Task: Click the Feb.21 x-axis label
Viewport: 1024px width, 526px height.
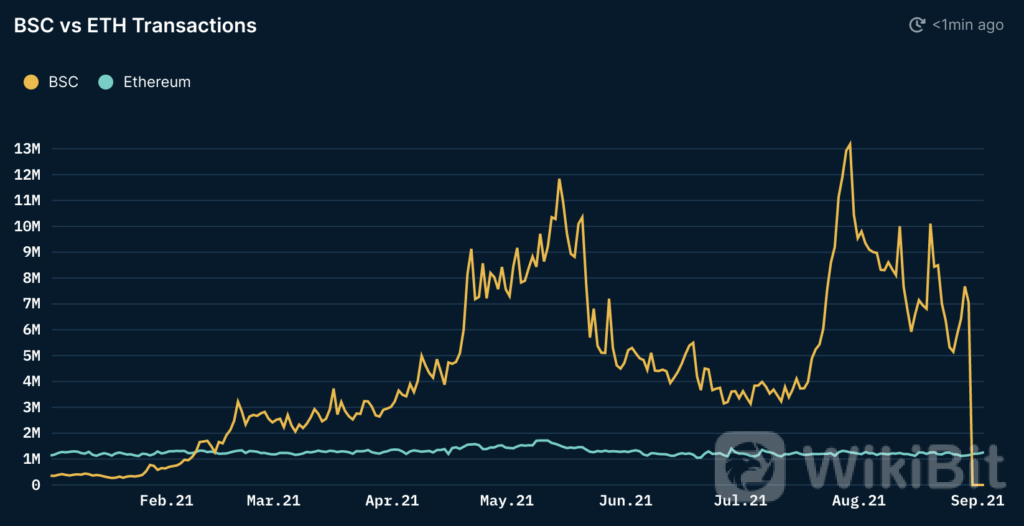Action: [x=167, y=501]
